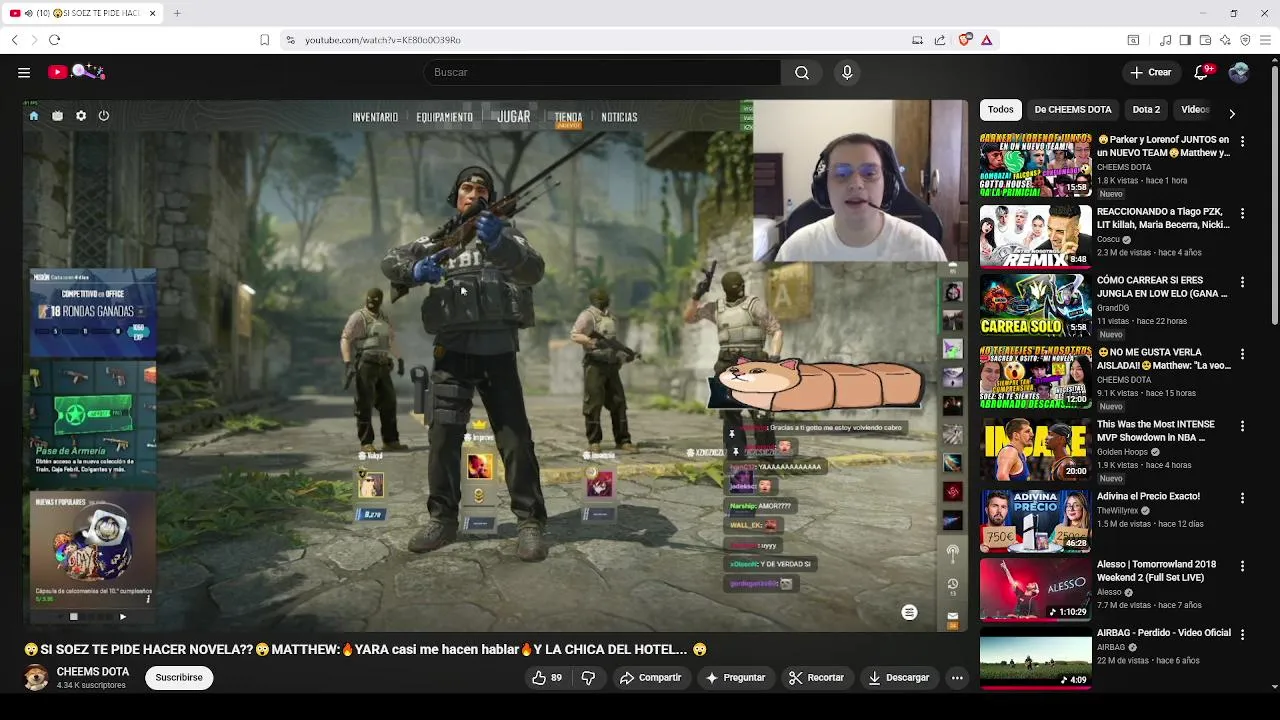Bookmark this page icon in address bar
This screenshot has width=1280, height=720.
point(264,40)
